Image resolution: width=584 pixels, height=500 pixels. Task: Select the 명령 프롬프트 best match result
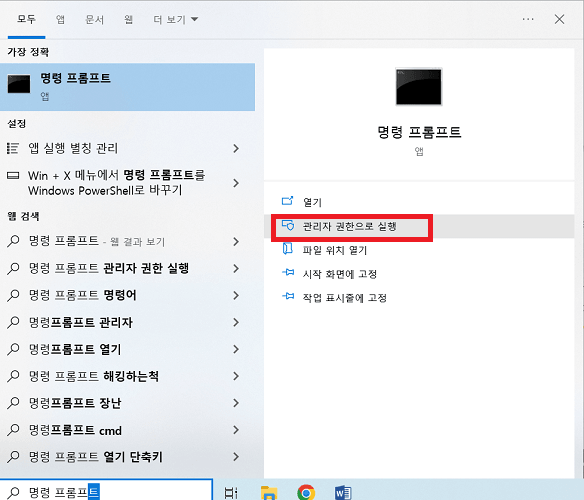pos(127,87)
